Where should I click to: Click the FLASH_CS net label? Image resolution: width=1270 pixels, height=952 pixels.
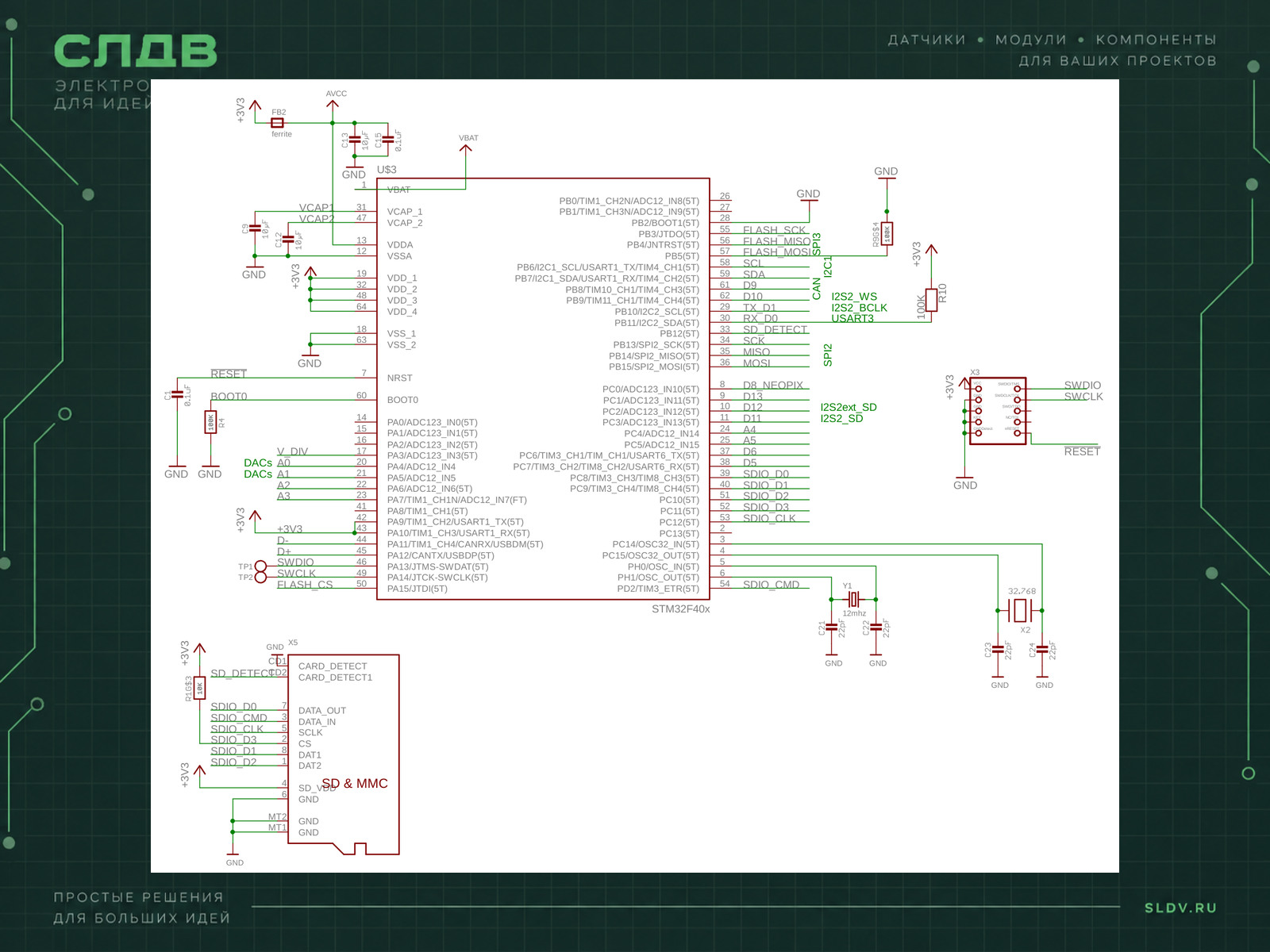(305, 585)
